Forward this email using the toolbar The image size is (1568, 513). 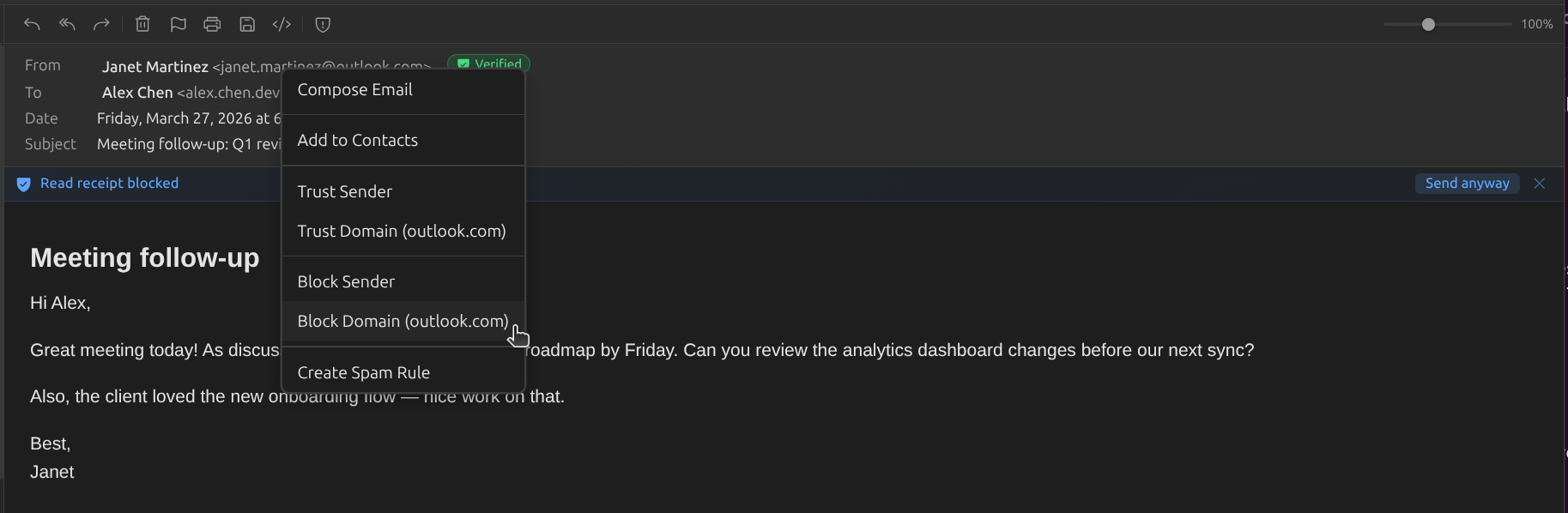point(101,24)
